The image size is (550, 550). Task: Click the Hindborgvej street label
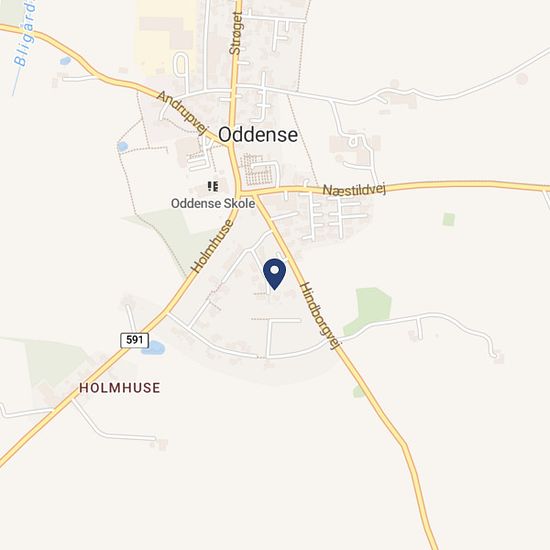tap(320, 316)
